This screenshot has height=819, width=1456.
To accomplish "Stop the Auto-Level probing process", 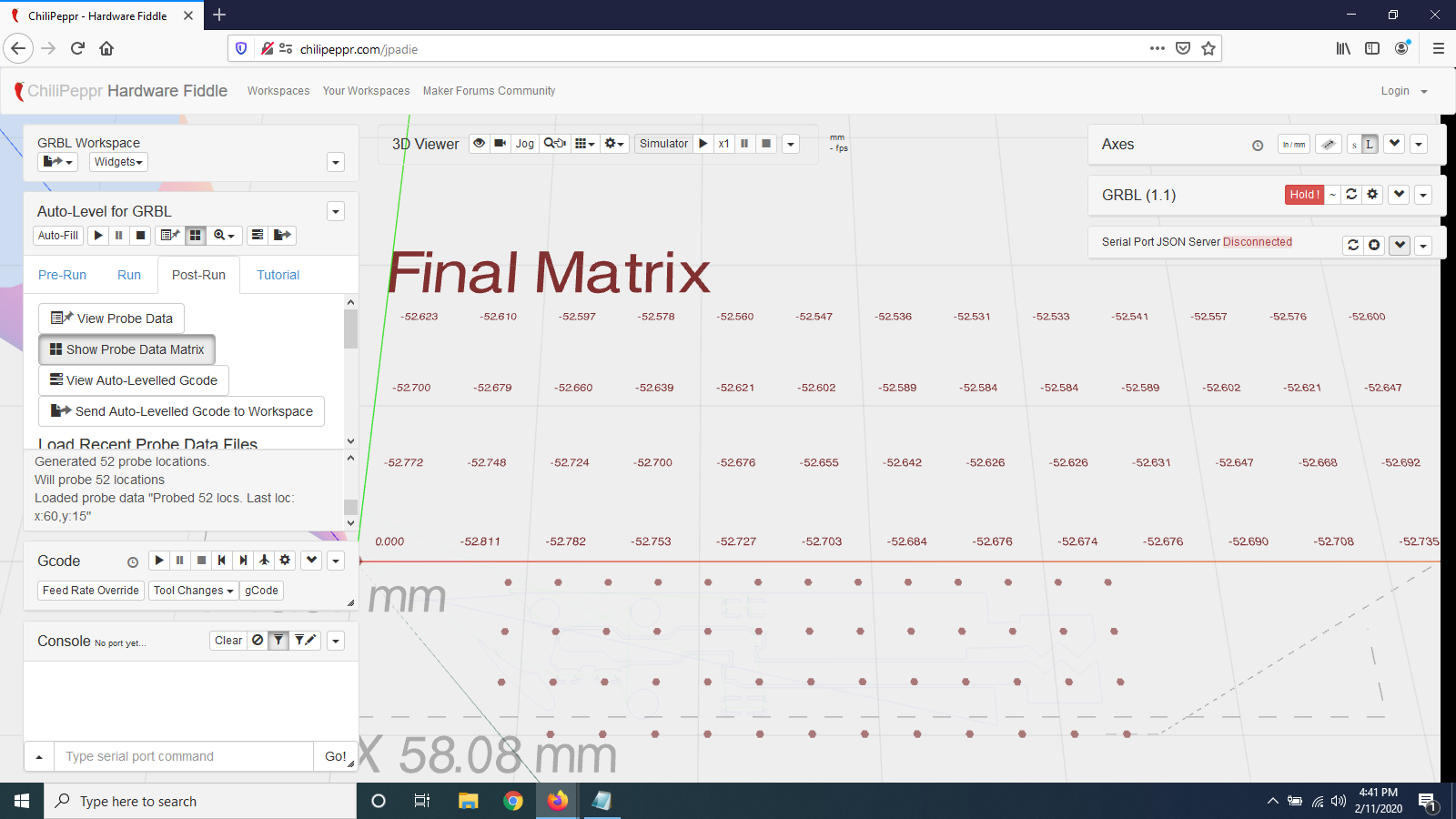I will 140,235.
